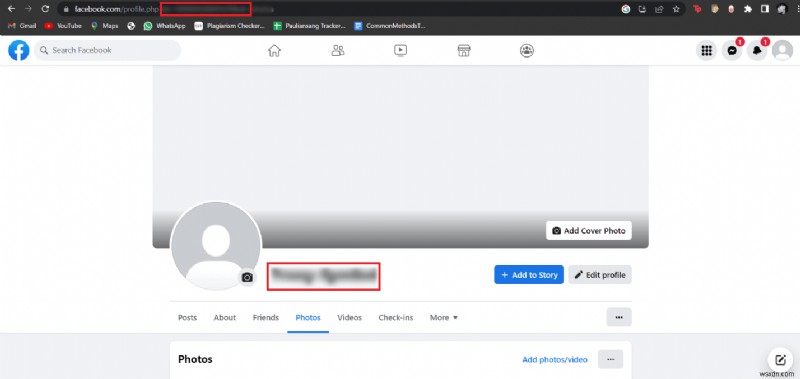Open the new message compose icon
Screen dimensions: 800x379
coord(781,360)
